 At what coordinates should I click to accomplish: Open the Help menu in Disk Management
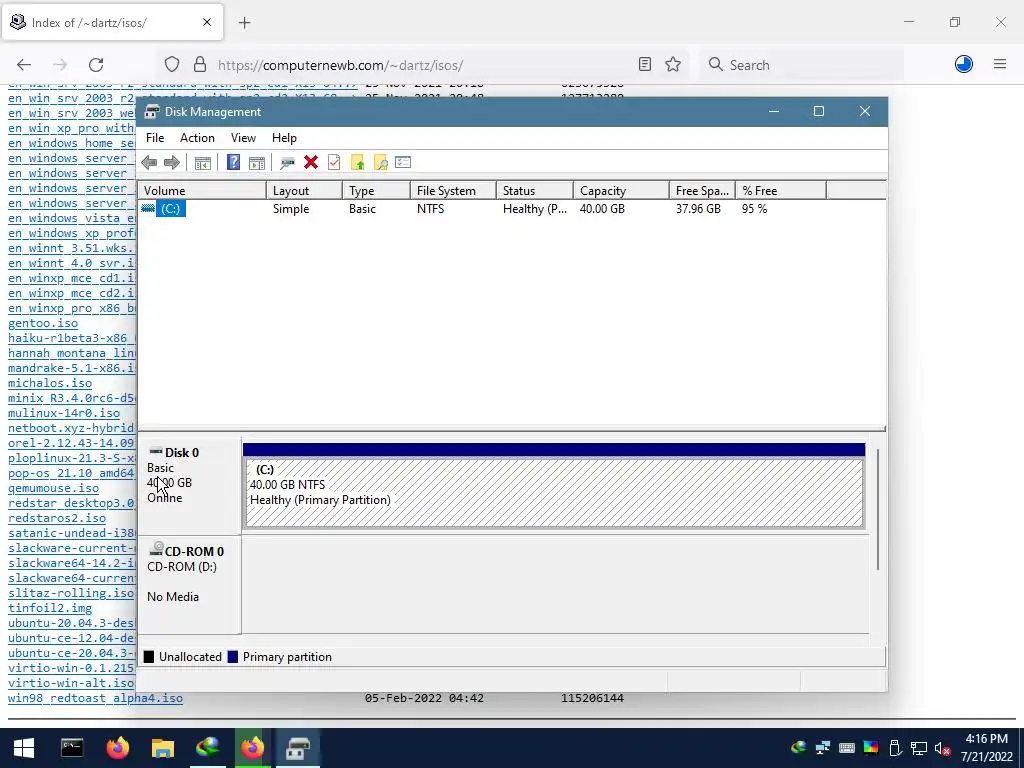click(x=284, y=138)
